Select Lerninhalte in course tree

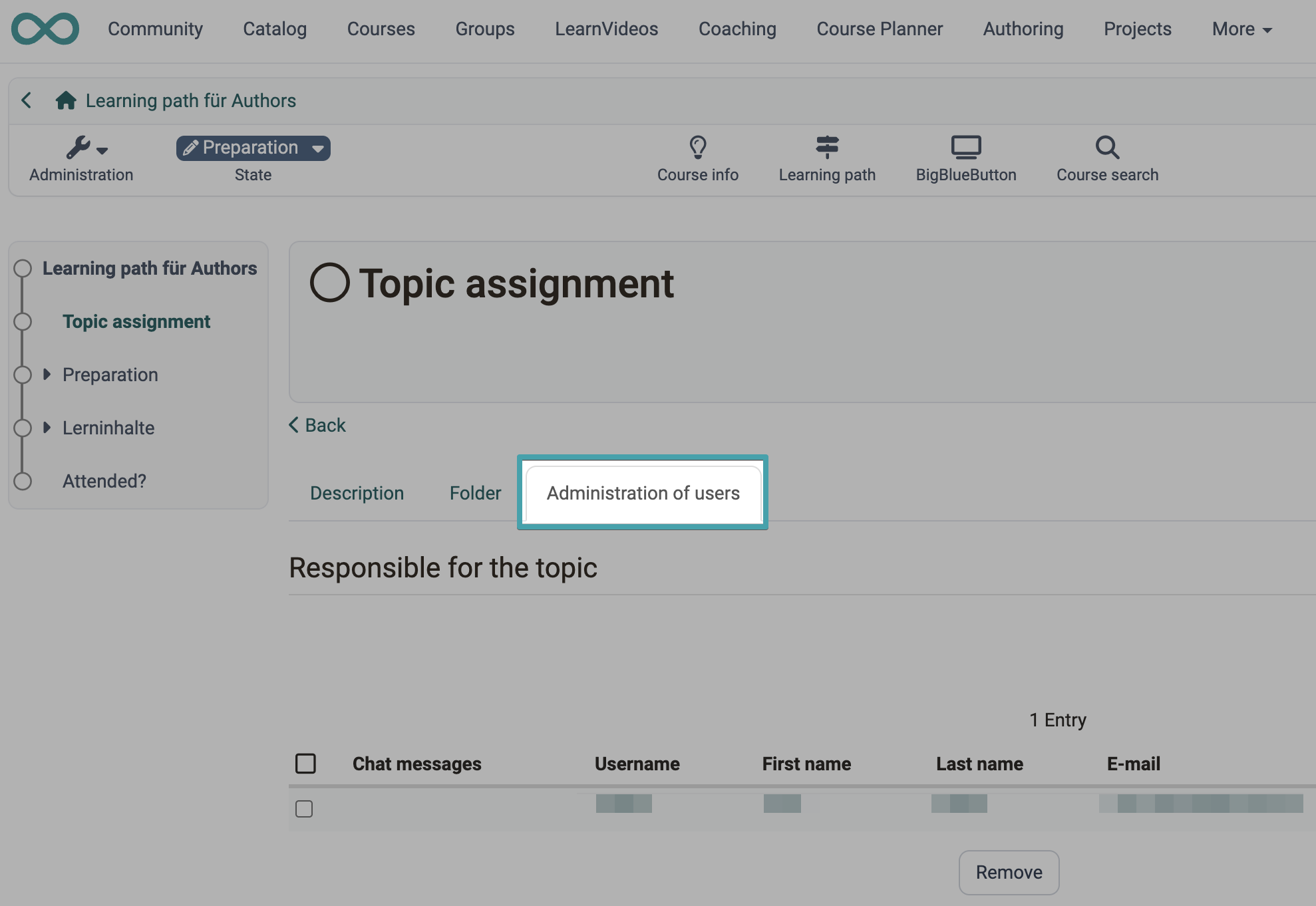pyautogui.click(x=108, y=428)
